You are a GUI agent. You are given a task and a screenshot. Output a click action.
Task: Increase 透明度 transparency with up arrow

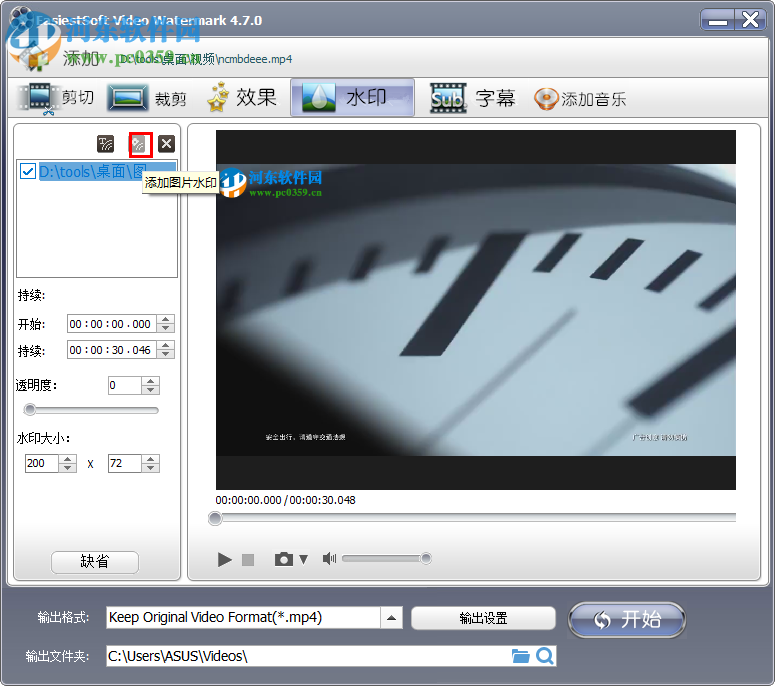point(150,381)
